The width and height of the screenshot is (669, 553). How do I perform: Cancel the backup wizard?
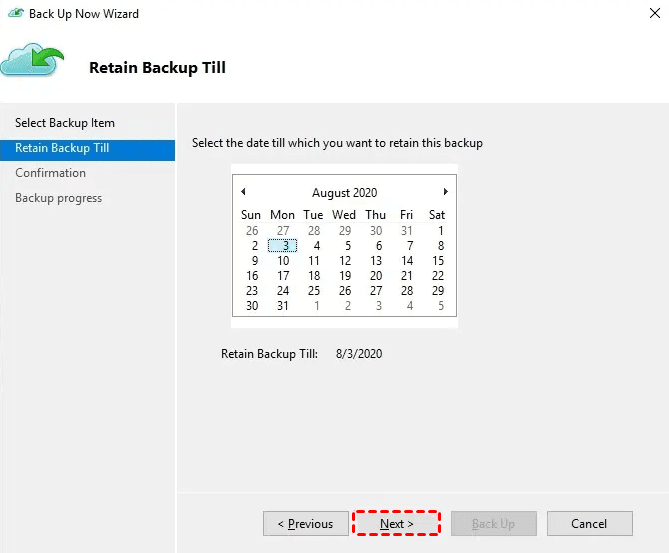coord(590,524)
